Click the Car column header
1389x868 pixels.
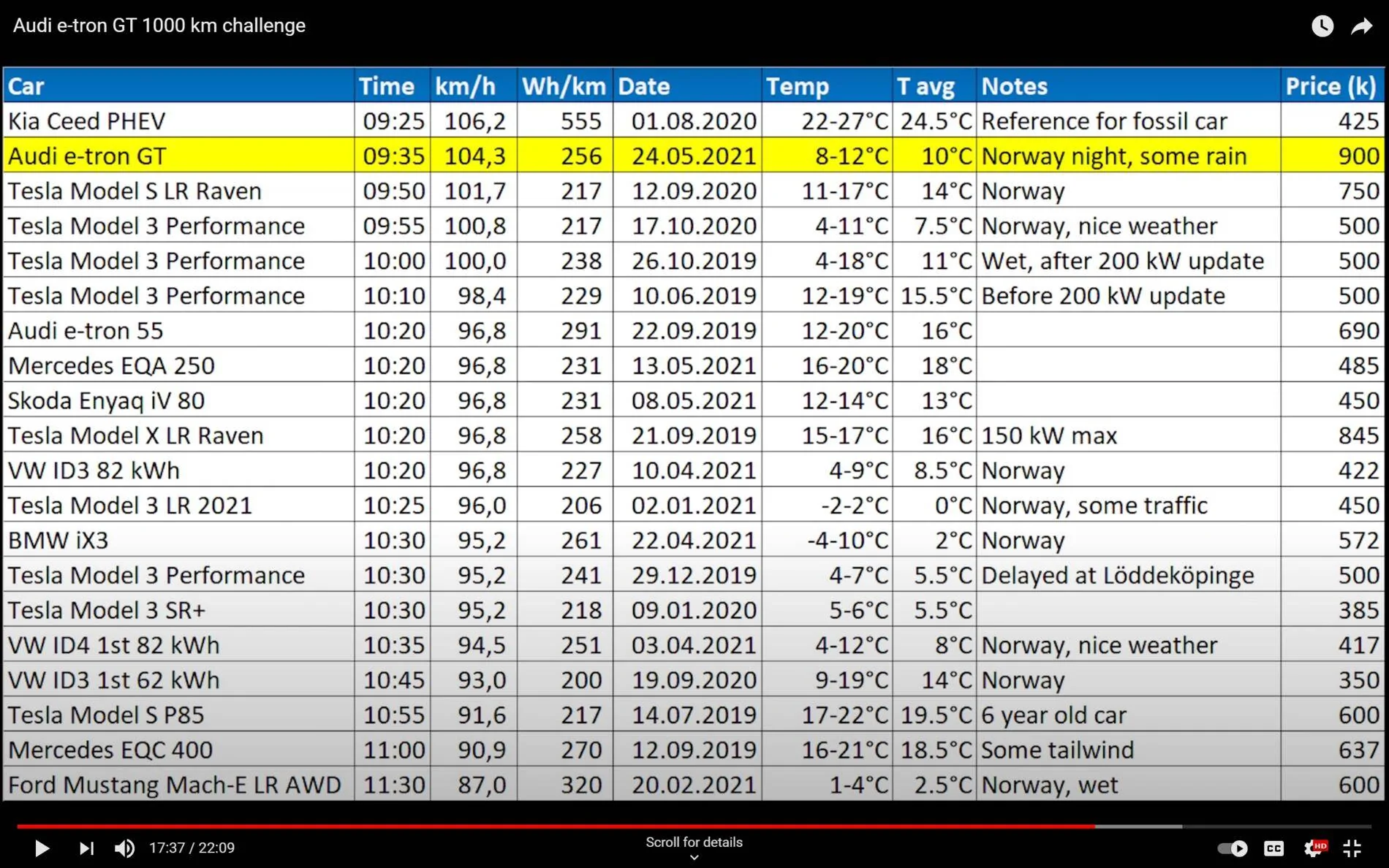pos(179,85)
